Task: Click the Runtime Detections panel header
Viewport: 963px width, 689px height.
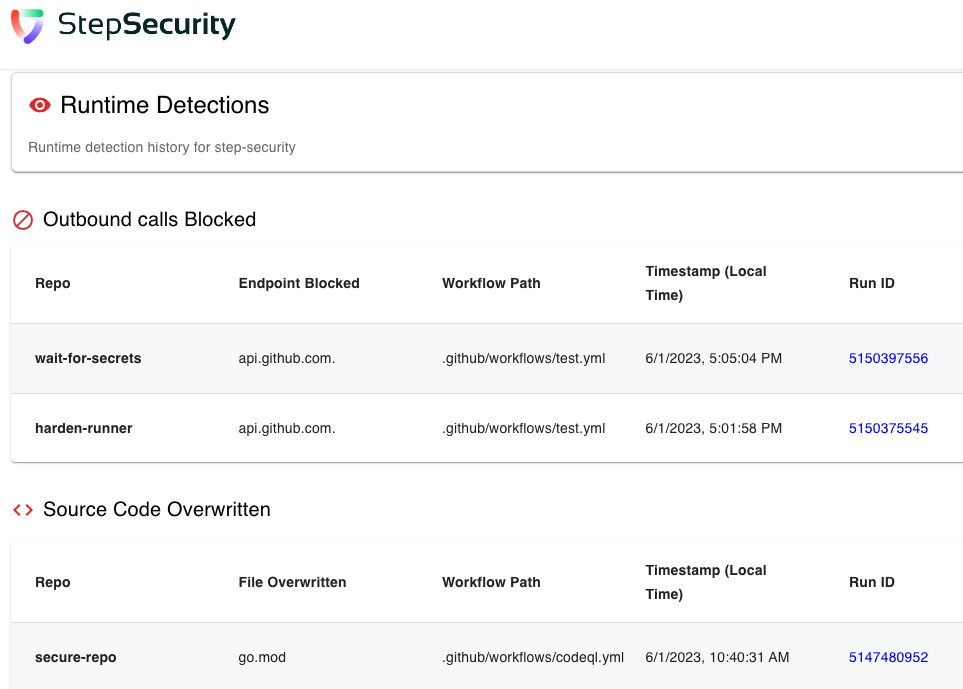Action: tap(165, 104)
